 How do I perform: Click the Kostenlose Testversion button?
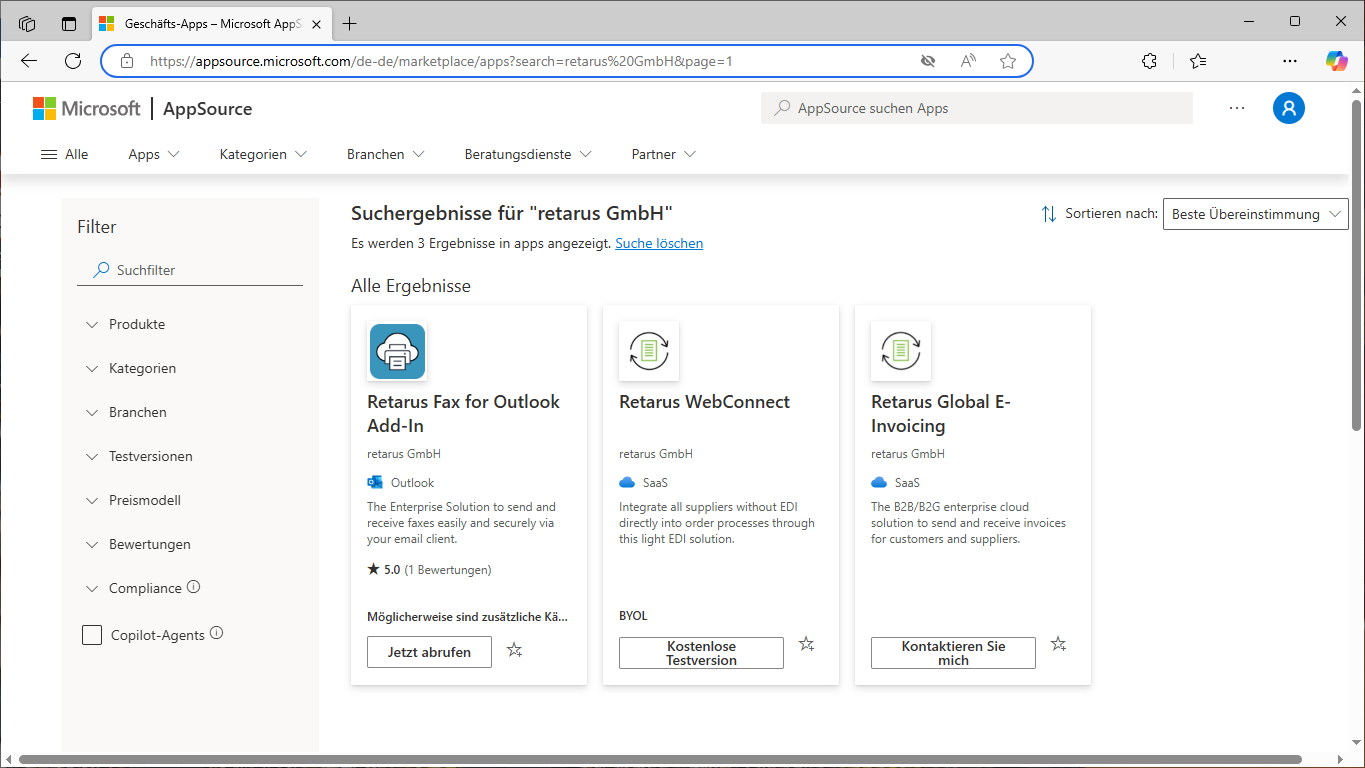coord(701,653)
